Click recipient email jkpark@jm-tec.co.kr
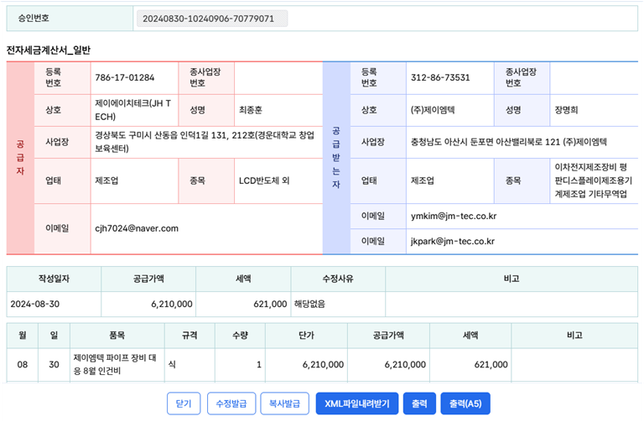The height and width of the screenshot is (423, 644). (453, 241)
